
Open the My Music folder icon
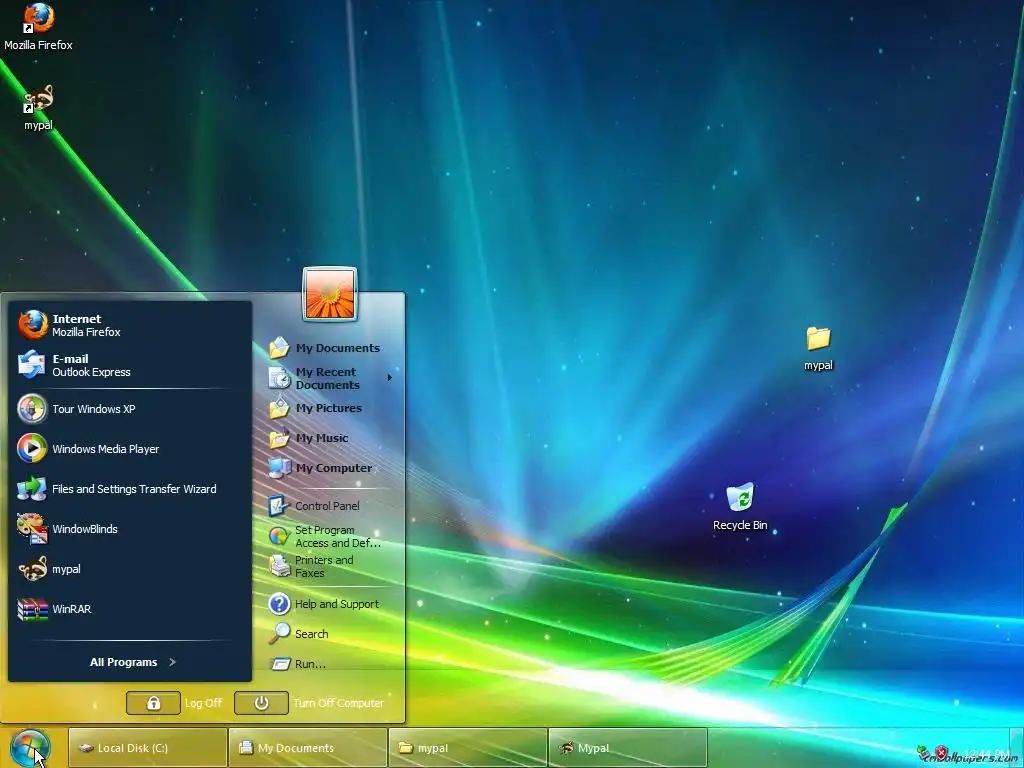280,438
